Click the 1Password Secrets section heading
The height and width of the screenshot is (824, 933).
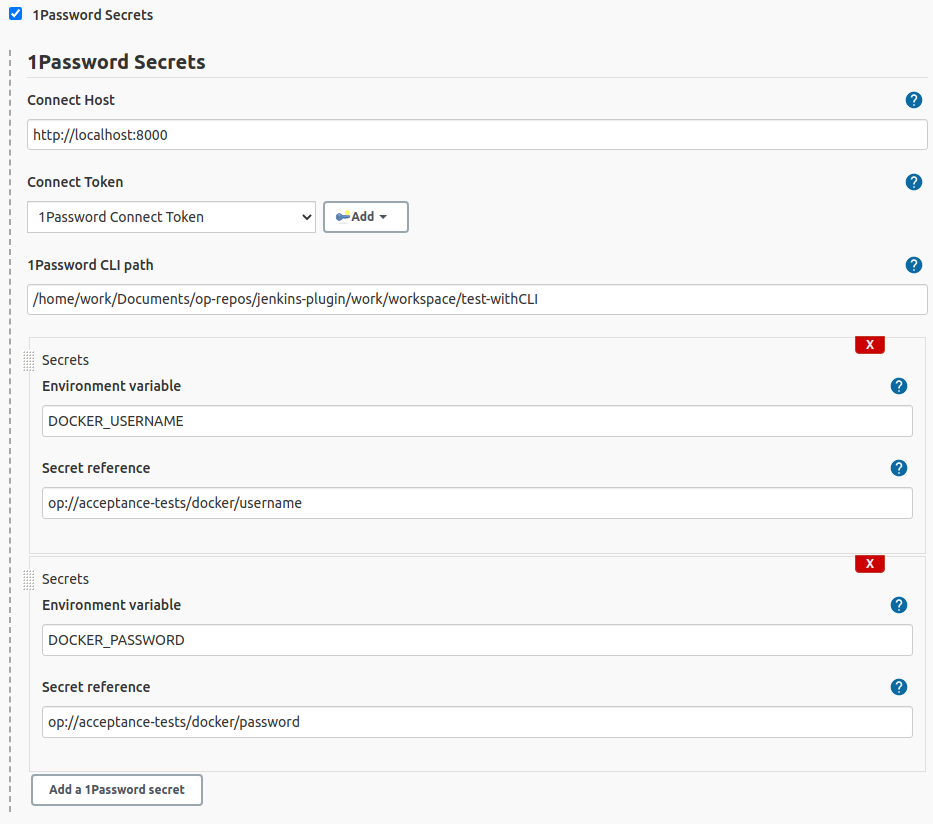pos(116,61)
